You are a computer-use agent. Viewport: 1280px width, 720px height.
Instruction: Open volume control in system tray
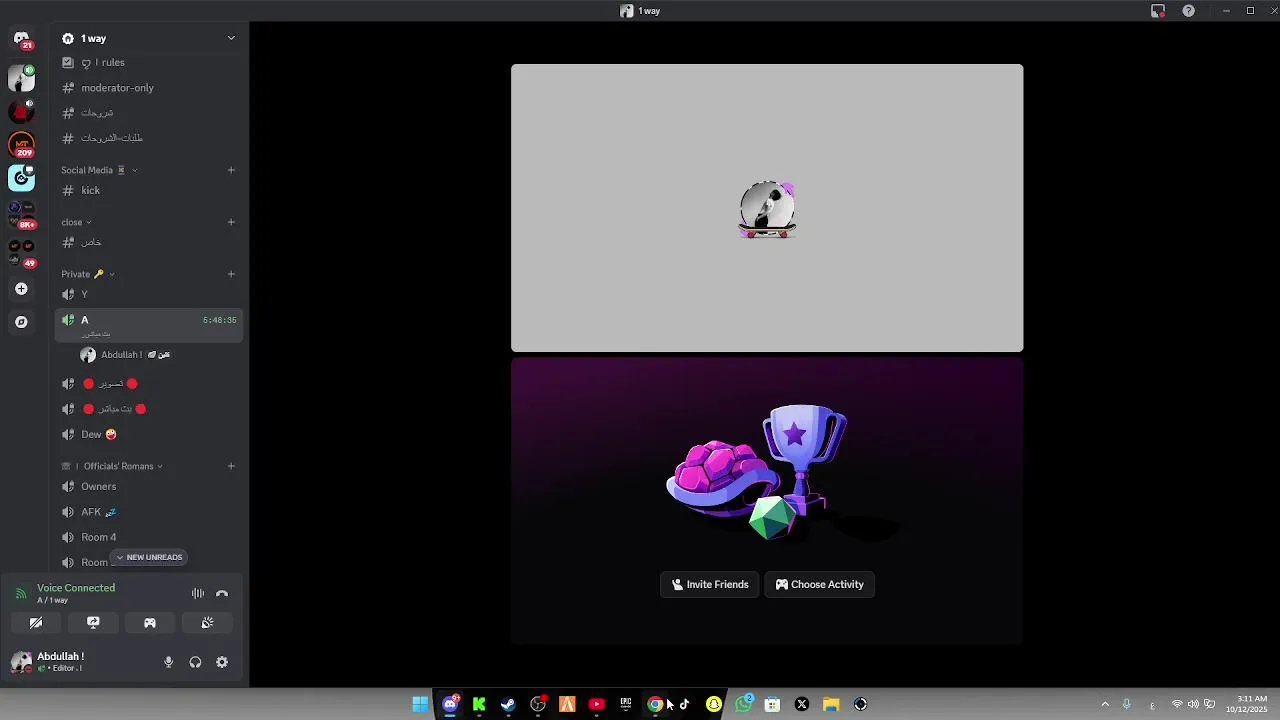tap(1193, 704)
